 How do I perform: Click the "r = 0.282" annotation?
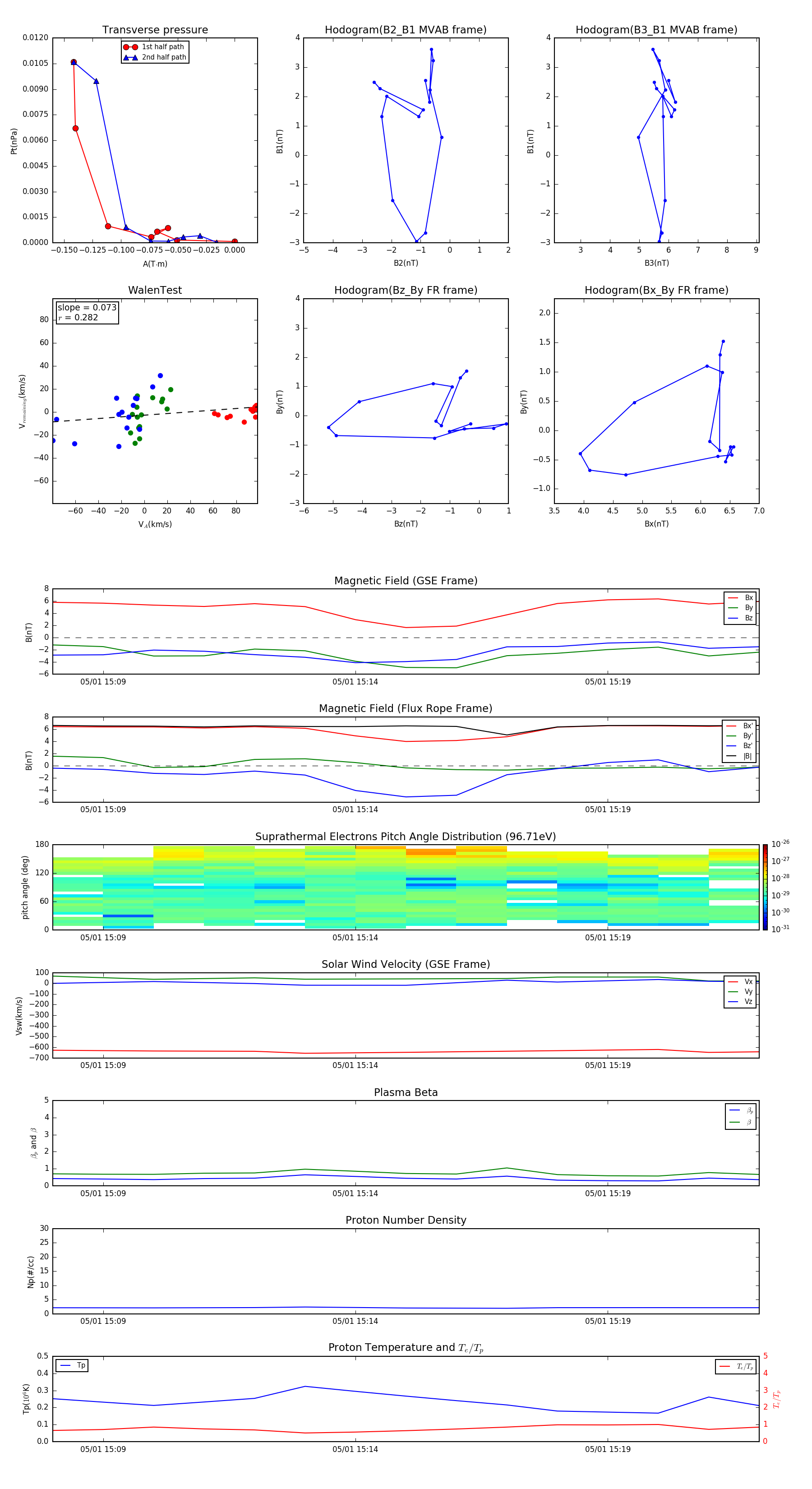[78, 317]
